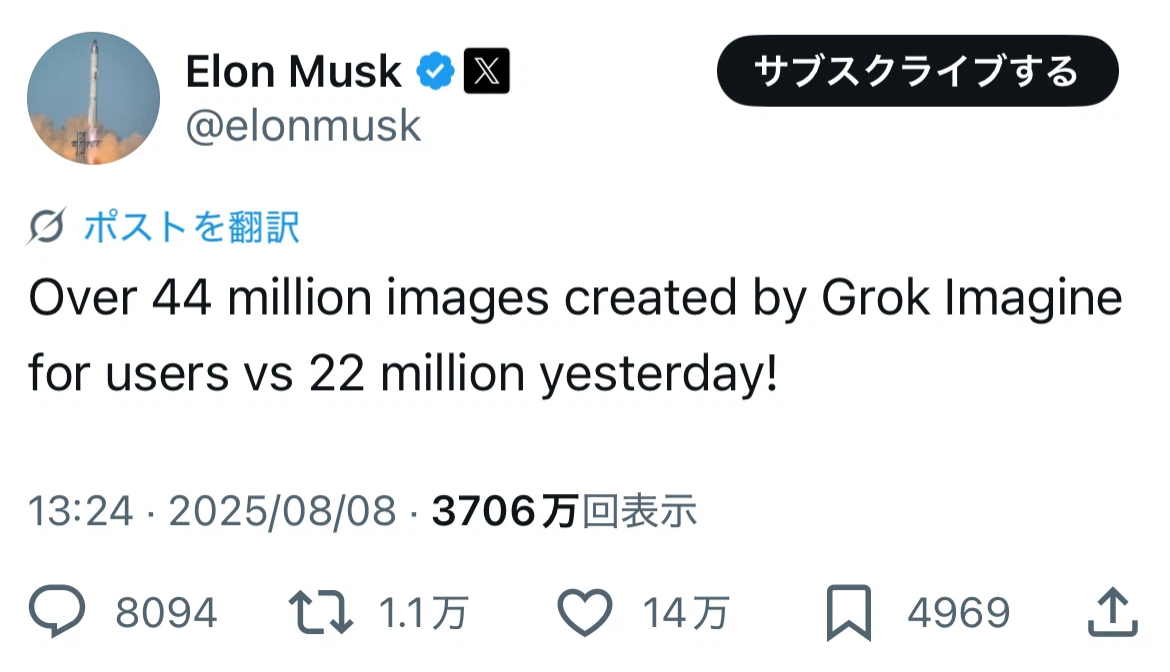Click the 4969 bookmarks count
The width and height of the screenshot is (1170, 672).
[x=958, y=613]
